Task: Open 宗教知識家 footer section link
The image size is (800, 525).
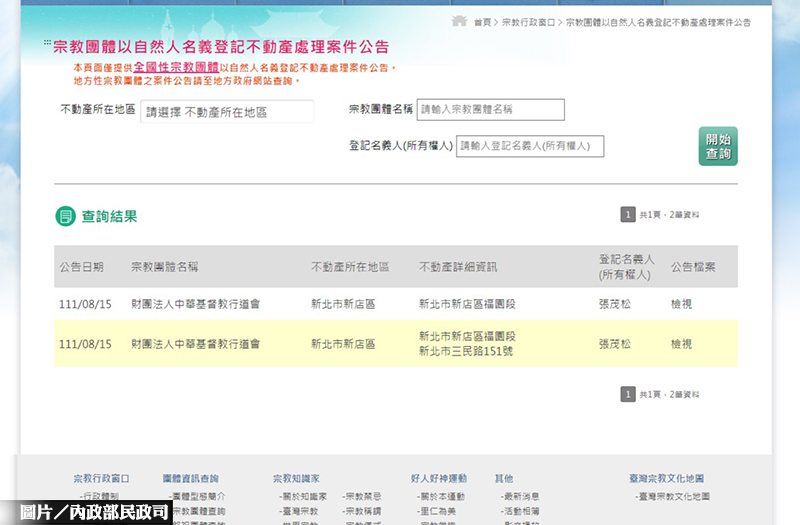Action: [296, 479]
